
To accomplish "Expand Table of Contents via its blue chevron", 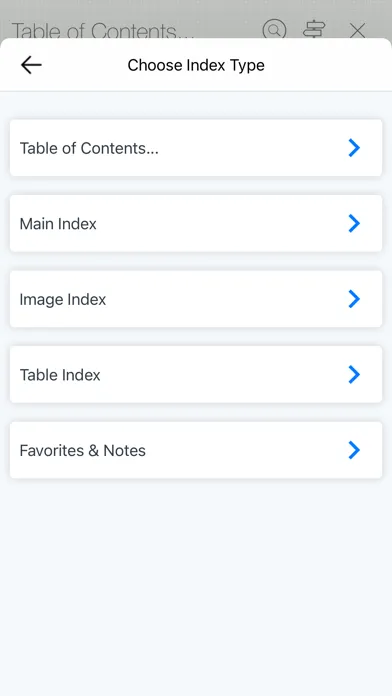I will 354,148.
